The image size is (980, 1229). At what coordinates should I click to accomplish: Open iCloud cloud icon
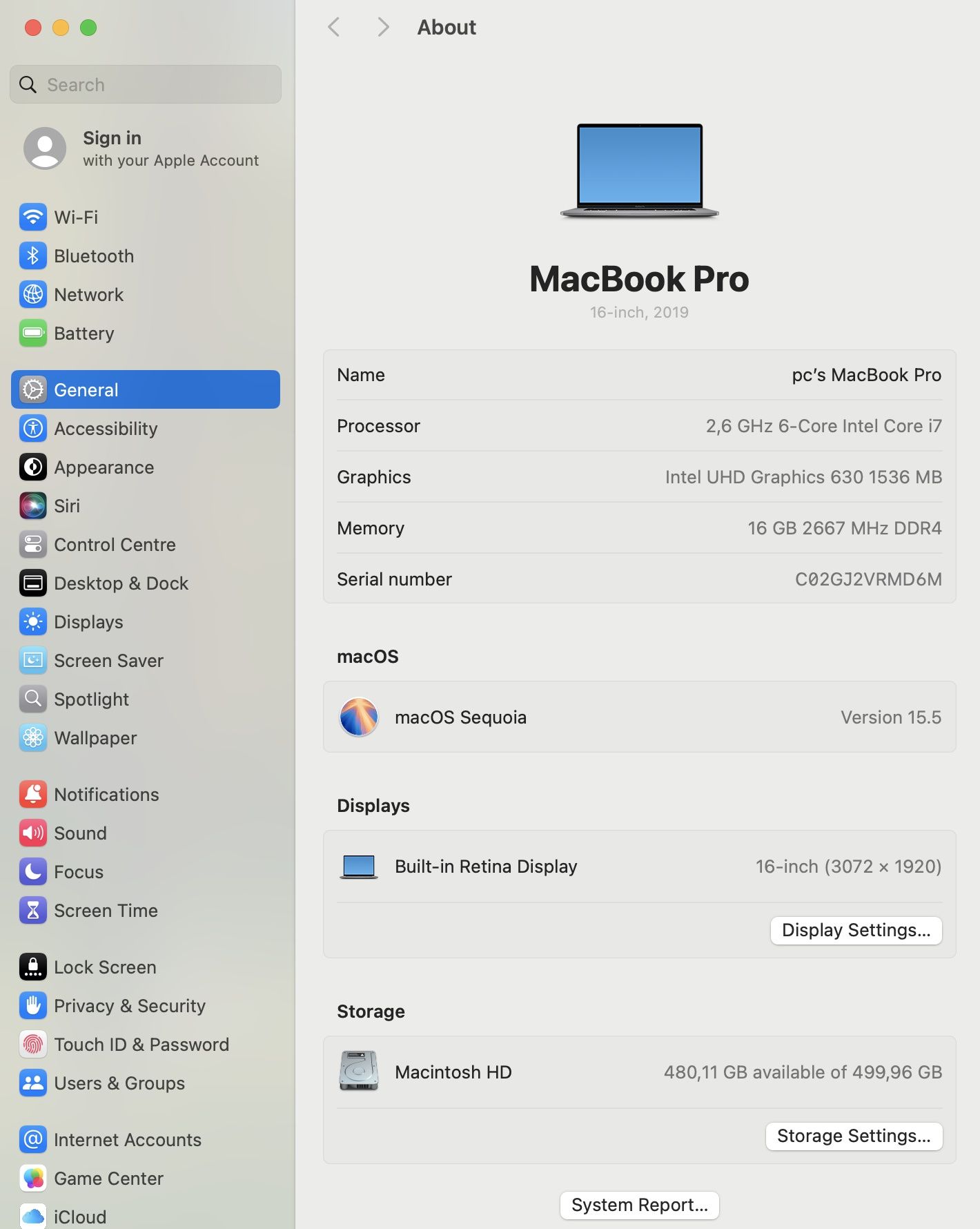click(x=33, y=1217)
